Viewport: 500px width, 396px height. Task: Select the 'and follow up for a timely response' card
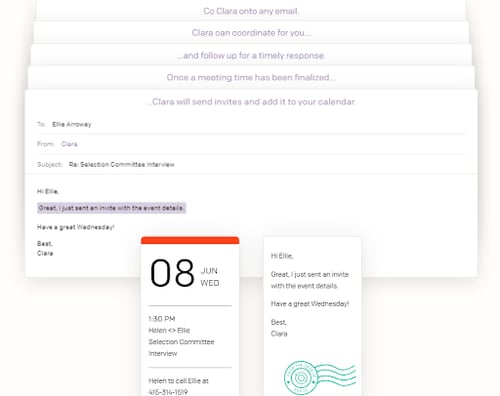coord(251,55)
